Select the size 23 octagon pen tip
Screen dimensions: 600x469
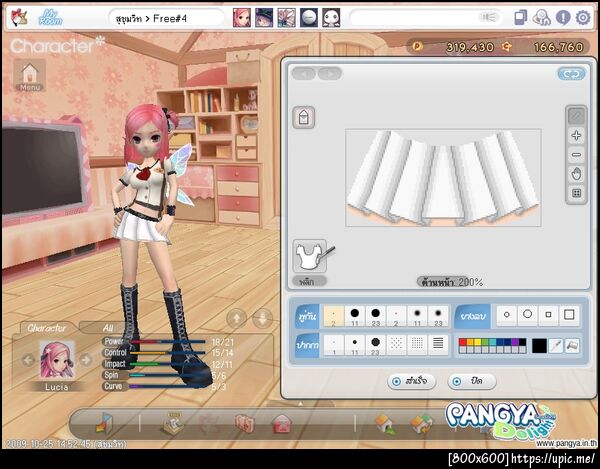tap(375, 345)
